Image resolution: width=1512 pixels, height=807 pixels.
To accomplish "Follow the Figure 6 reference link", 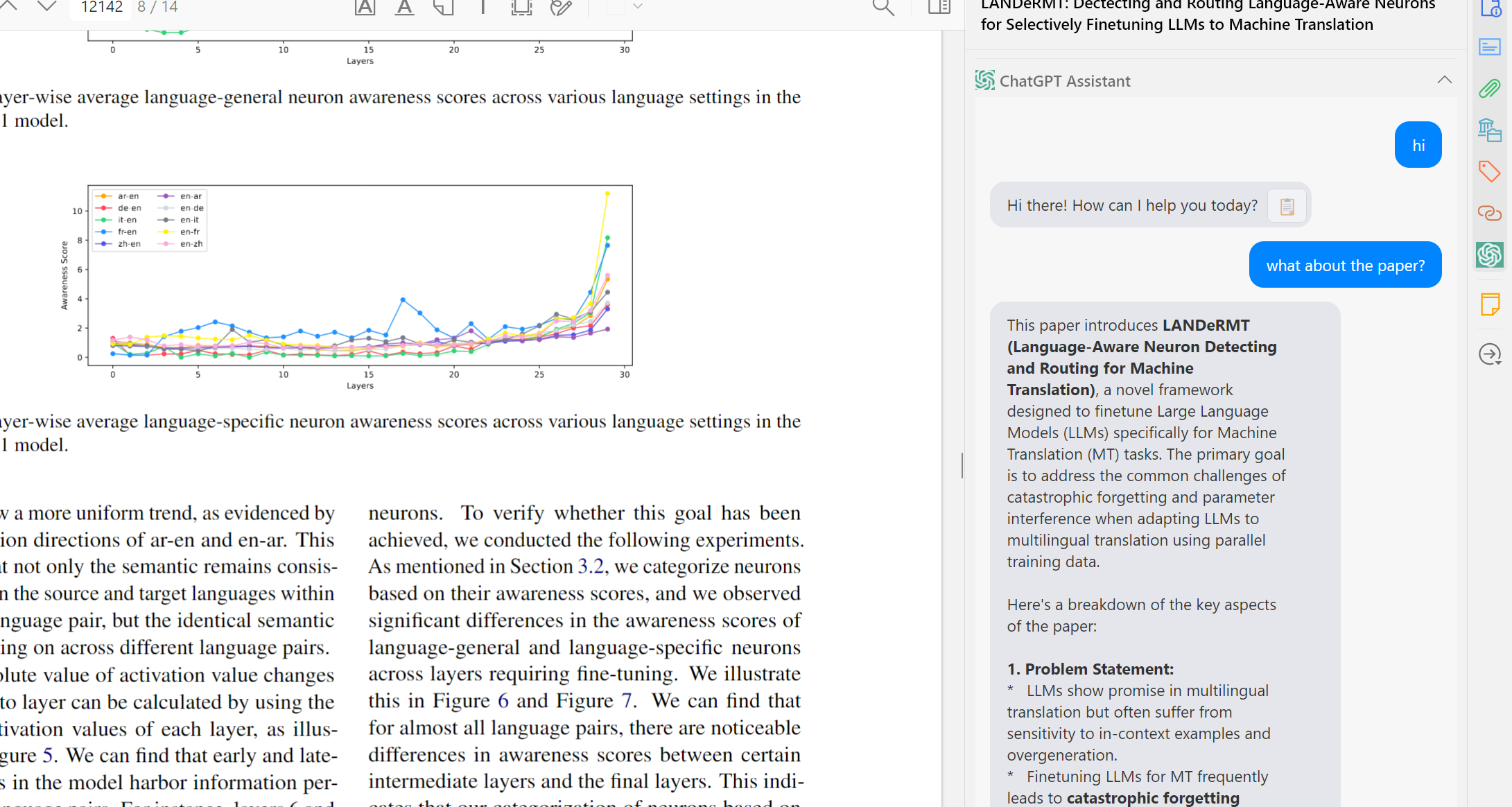I will [x=503, y=701].
